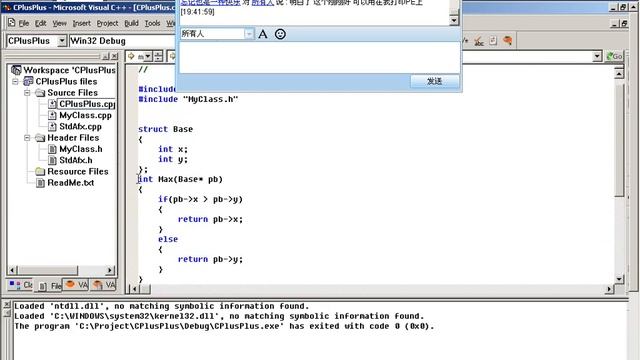The height and width of the screenshot is (360, 640).
Task: Switch to the ClassView tab
Action: point(20,285)
